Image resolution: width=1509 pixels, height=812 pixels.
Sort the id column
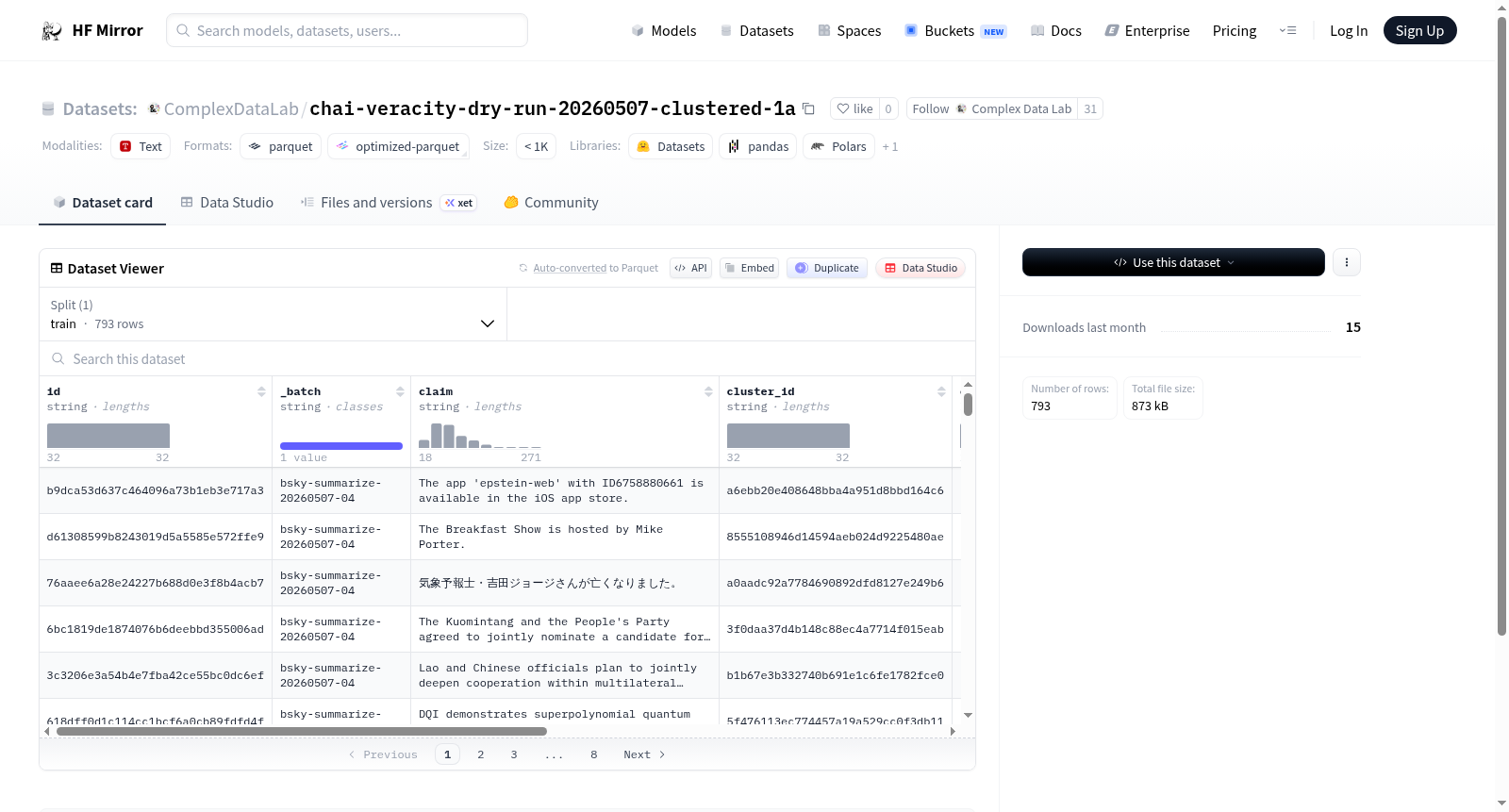261,391
